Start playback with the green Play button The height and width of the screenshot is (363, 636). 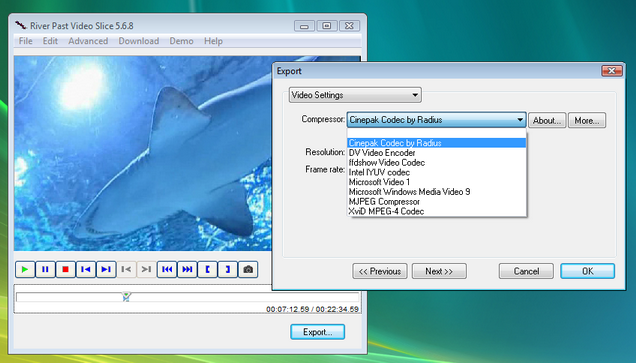[x=25, y=269]
